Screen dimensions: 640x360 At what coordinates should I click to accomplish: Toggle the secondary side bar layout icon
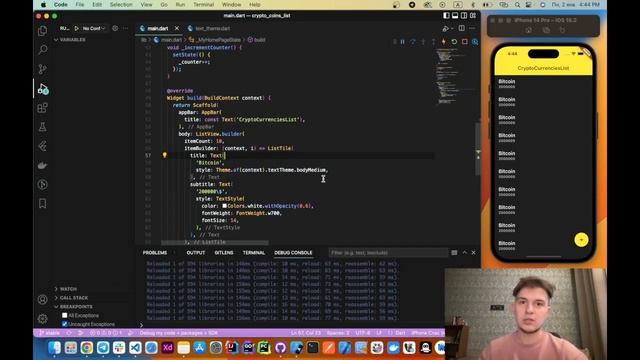point(464,16)
